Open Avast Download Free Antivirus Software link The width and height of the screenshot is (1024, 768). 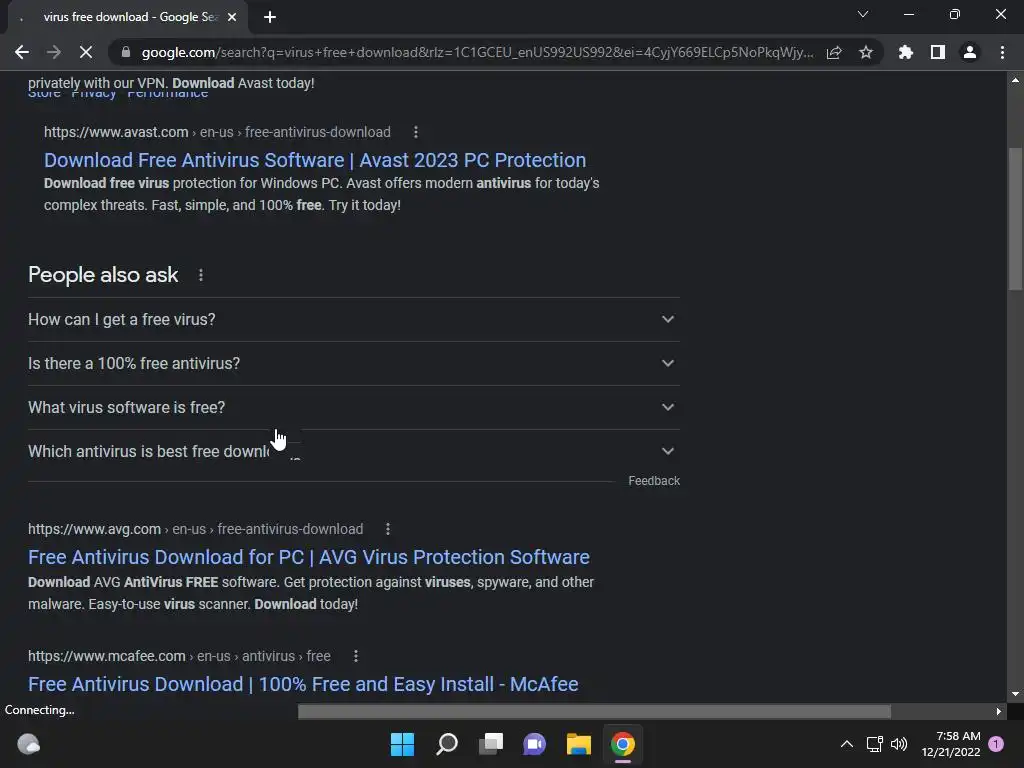click(x=315, y=160)
